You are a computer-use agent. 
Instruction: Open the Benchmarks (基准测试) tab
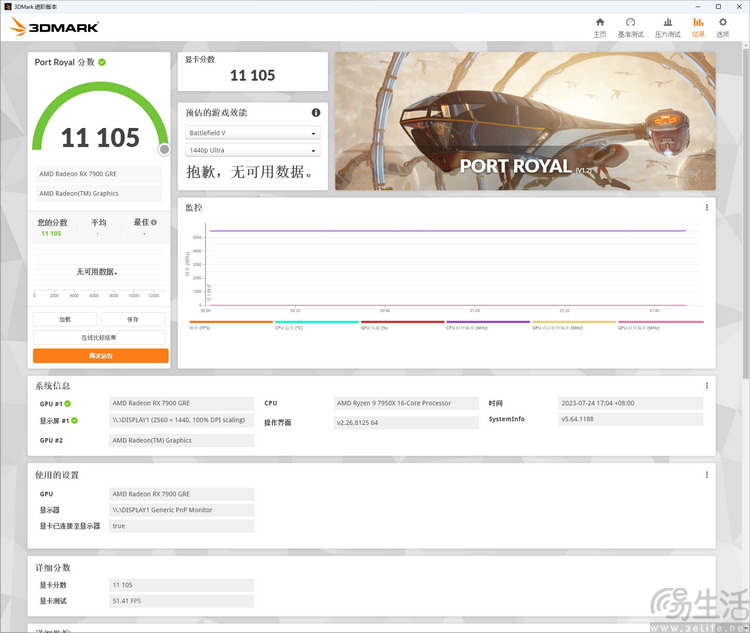pos(630,28)
